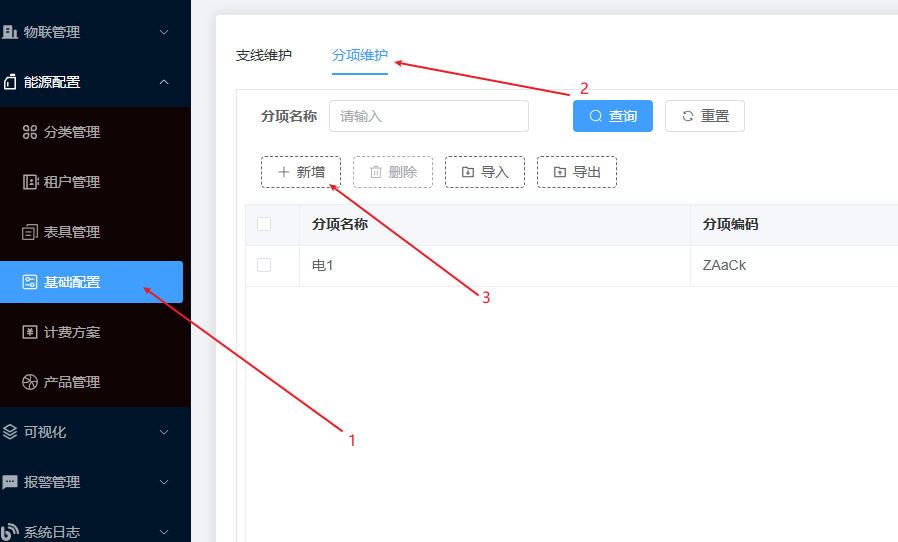
Task: Click the 租户管理 icon
Action: (x=30, y=182)
